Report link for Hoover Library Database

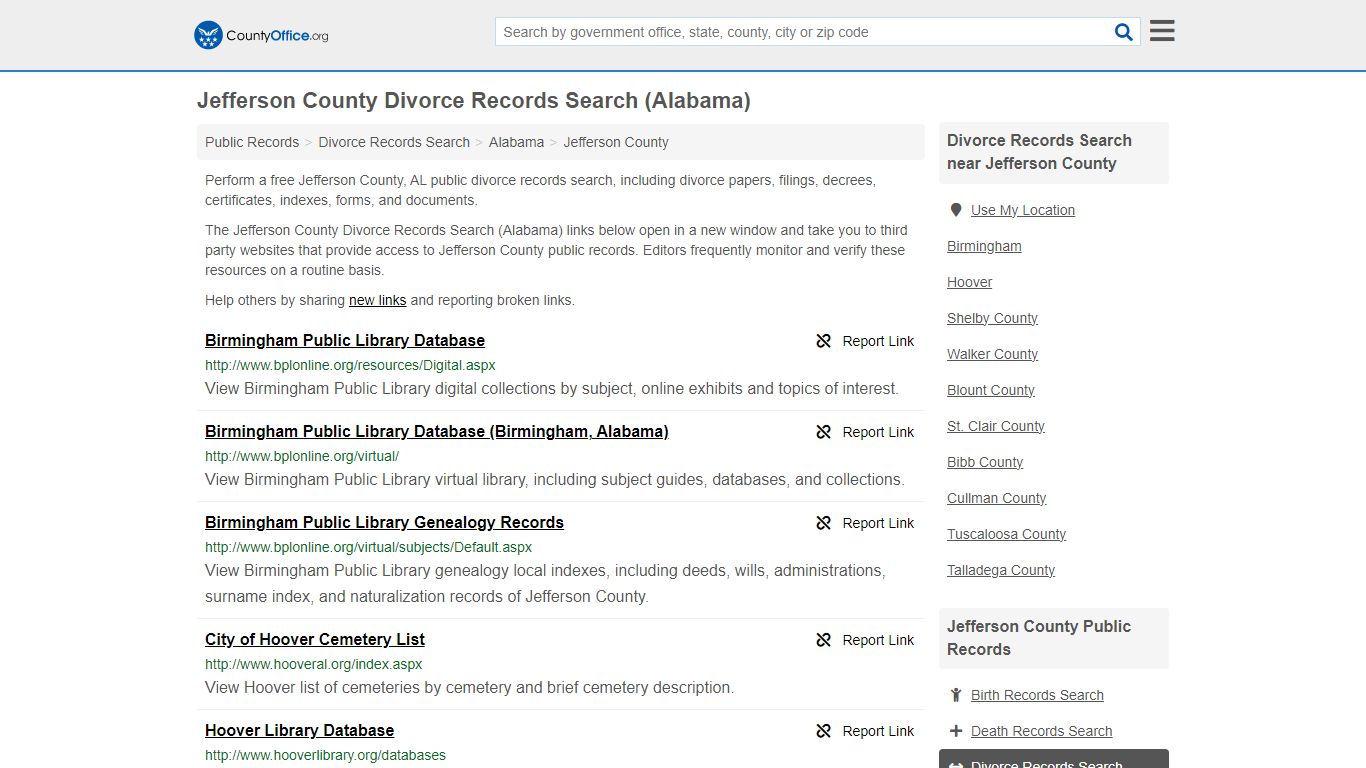878,731
